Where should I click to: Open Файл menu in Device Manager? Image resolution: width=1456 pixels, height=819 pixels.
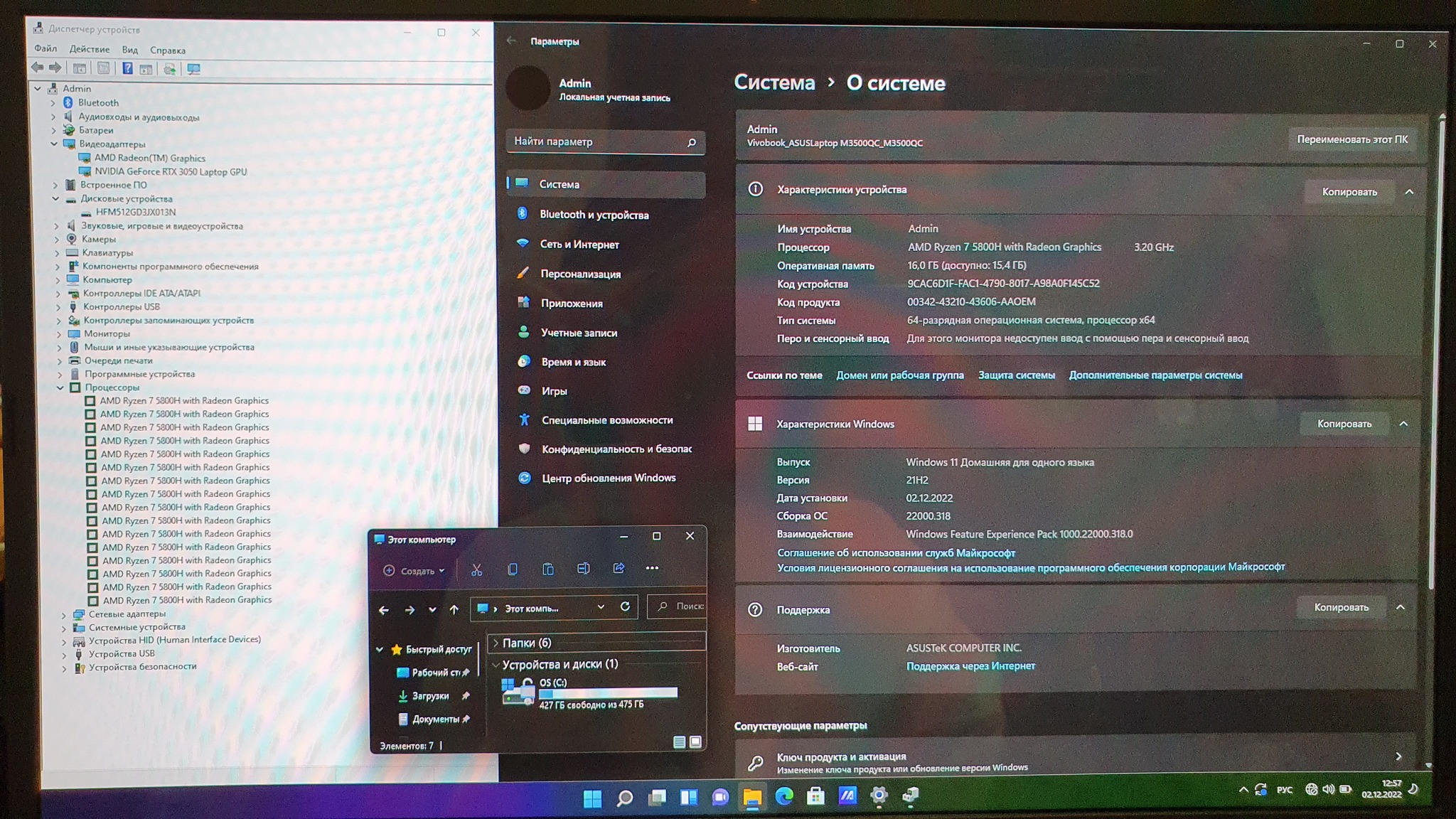(45, 48)
